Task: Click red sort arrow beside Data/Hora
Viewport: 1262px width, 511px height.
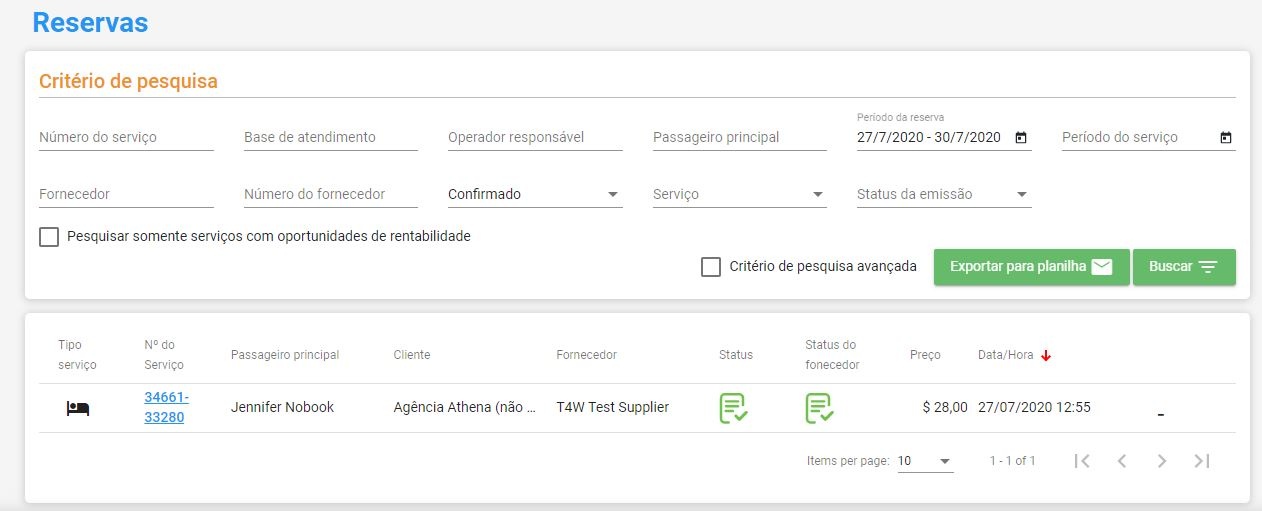Action: click(x=1046, y=355)
